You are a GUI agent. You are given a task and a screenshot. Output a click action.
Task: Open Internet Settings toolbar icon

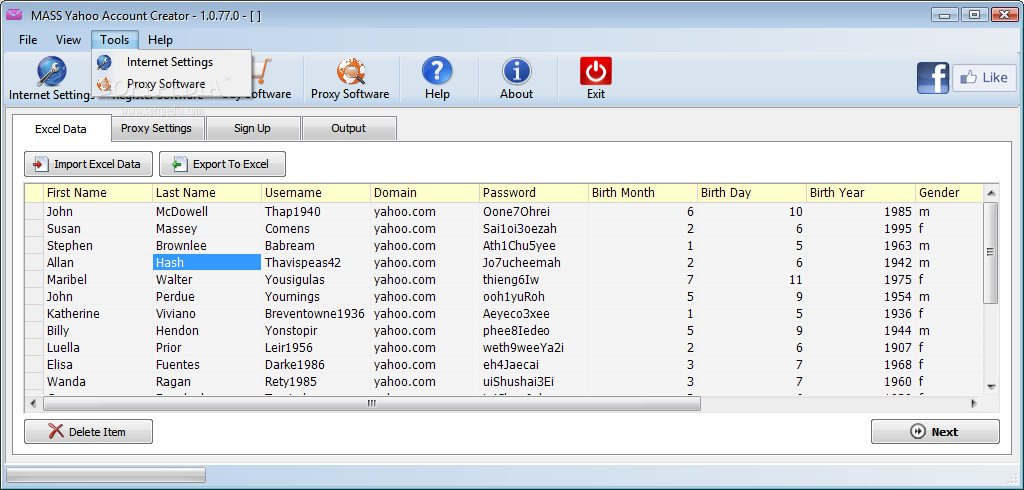[x=51, y=73]
